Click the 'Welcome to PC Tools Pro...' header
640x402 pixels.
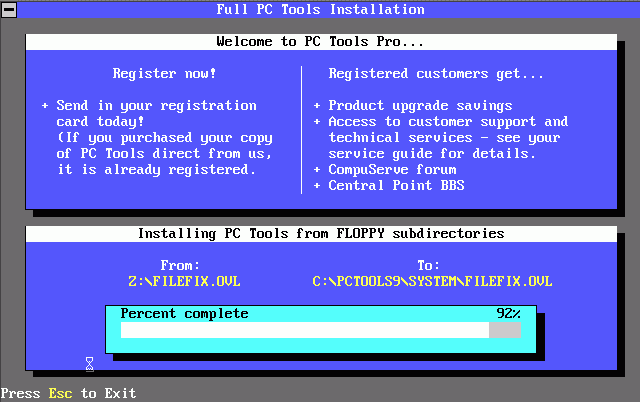pyautogui.click(x=320, y=42)
